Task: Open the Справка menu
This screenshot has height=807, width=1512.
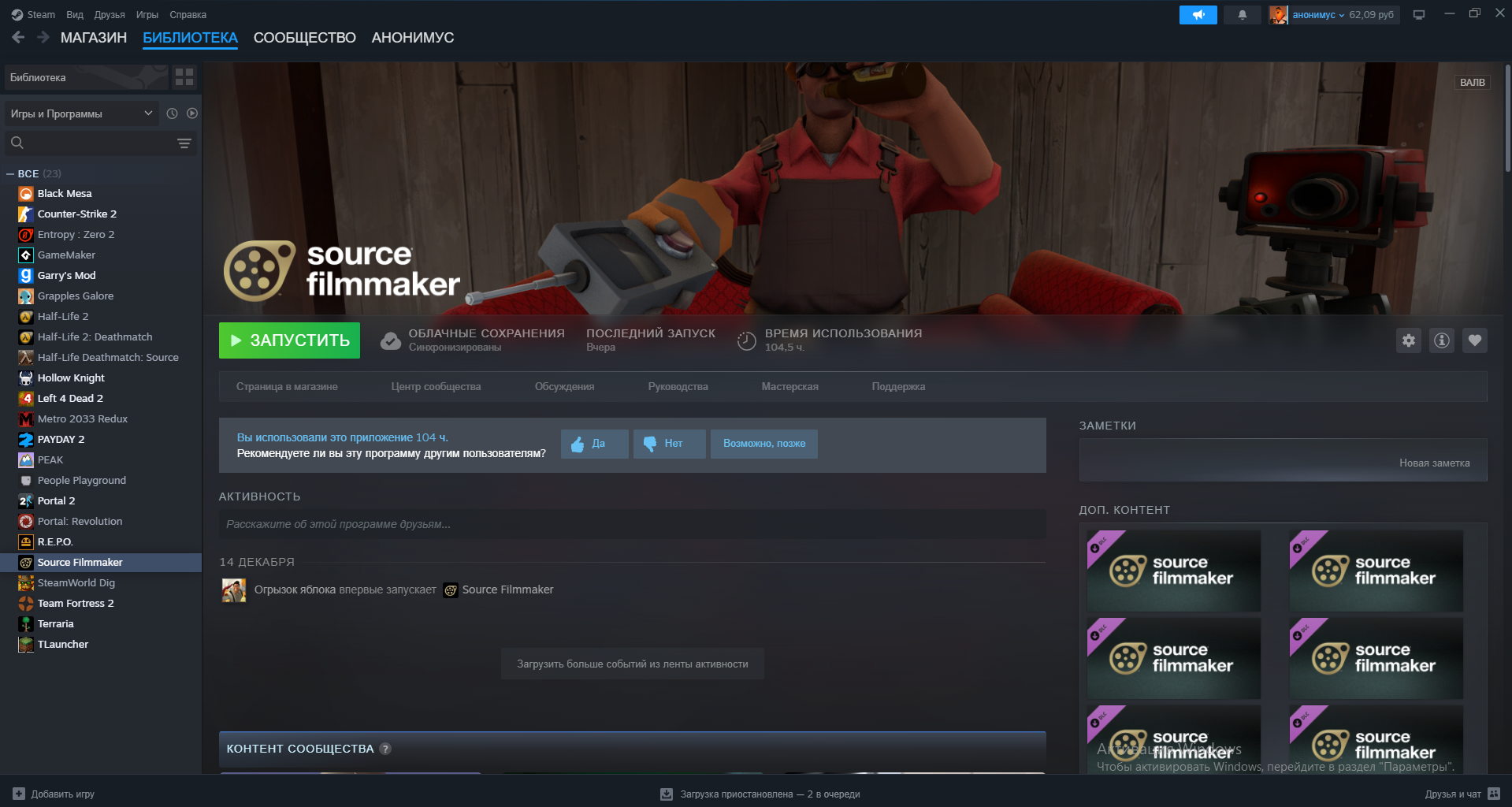Action: pyautogui.click(x=188, y=15)
